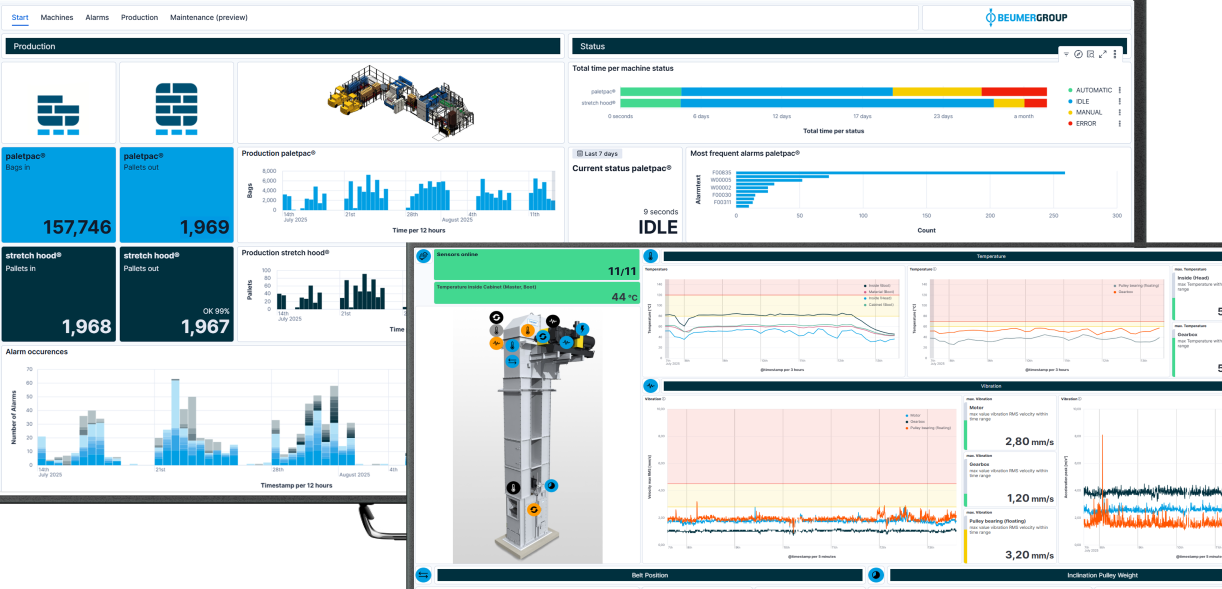Select the orange thermometer sensor marker
The image size is (1222, 589).
click(528, 330)
